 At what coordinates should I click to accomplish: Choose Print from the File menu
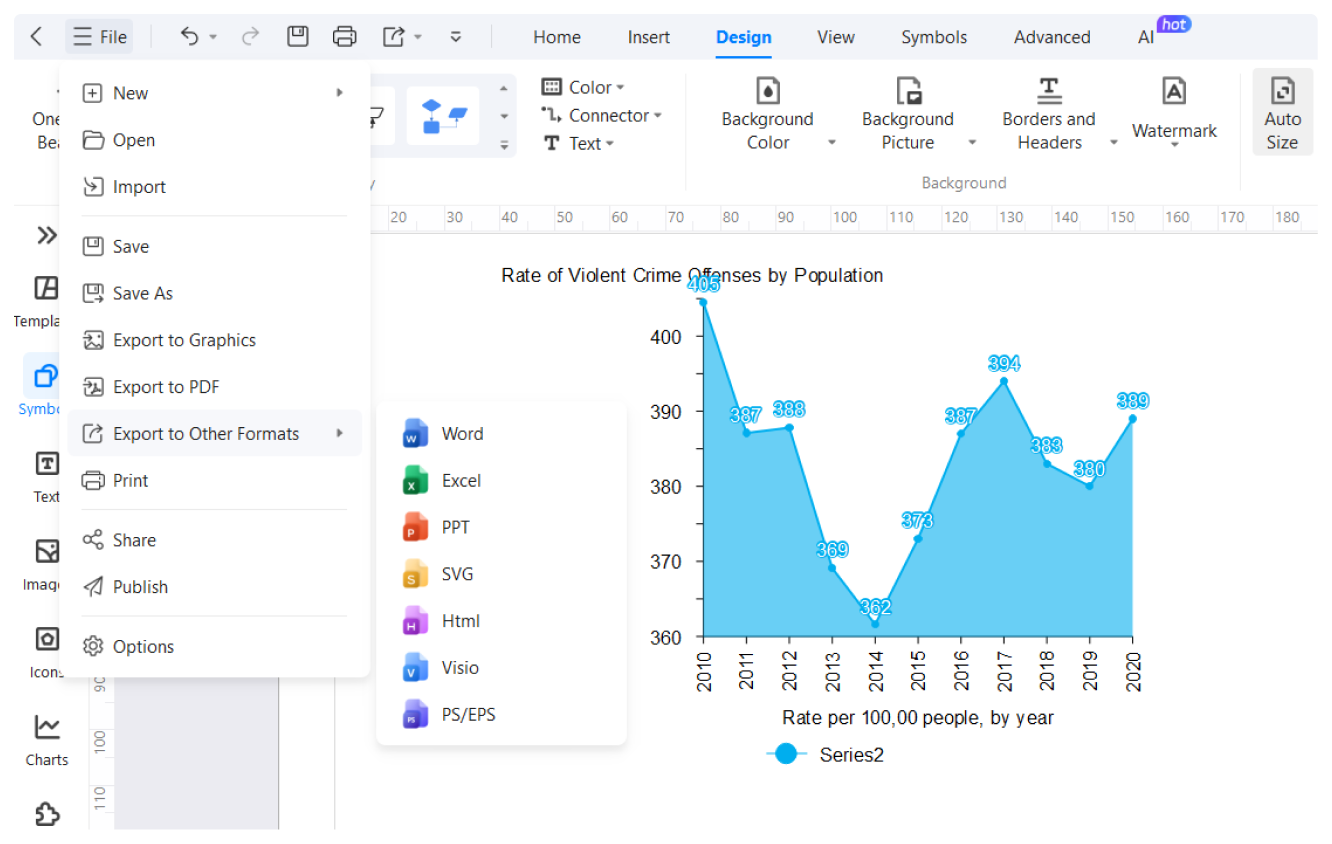(x=215, y=480)
